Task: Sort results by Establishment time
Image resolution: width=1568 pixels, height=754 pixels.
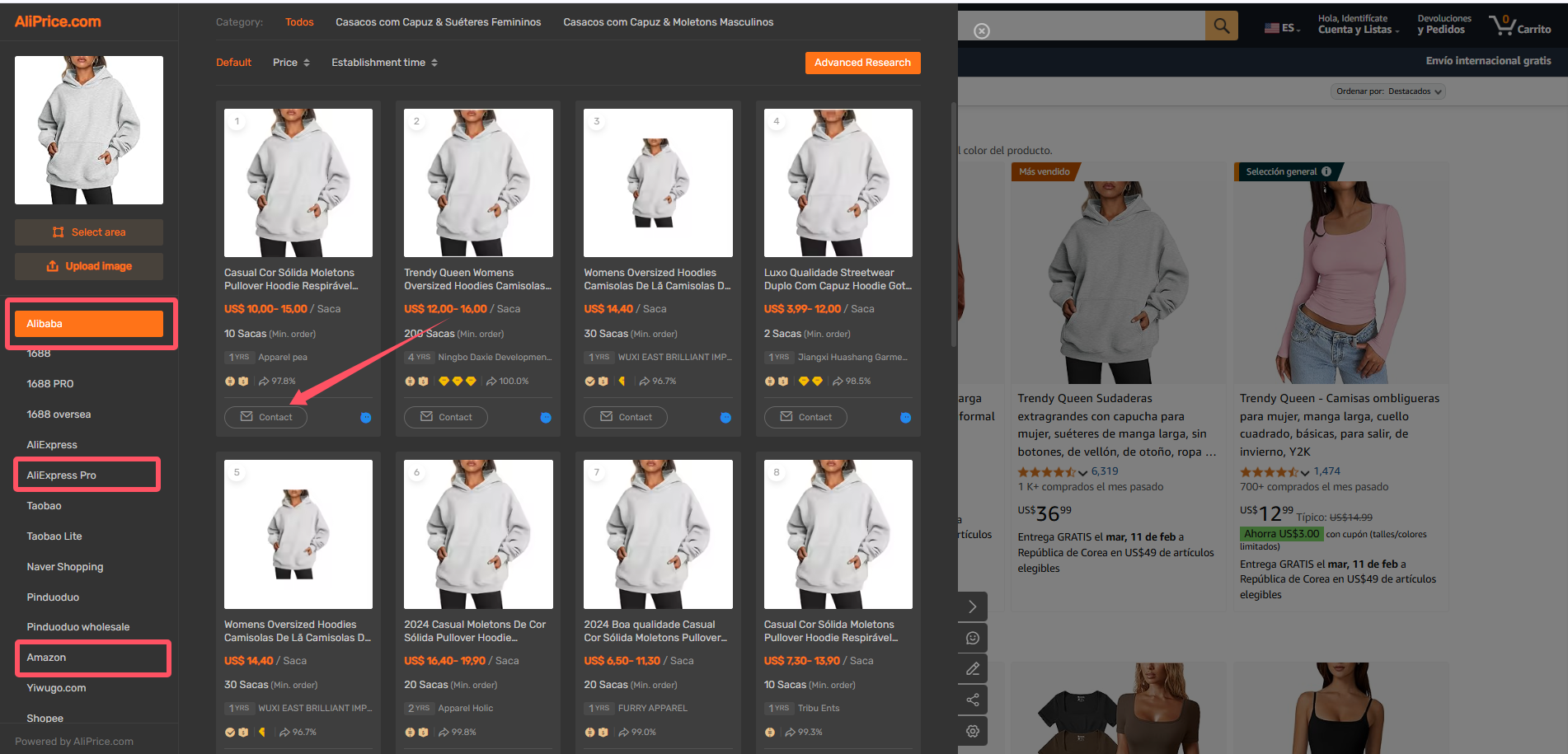Action: tap(384, 63)
